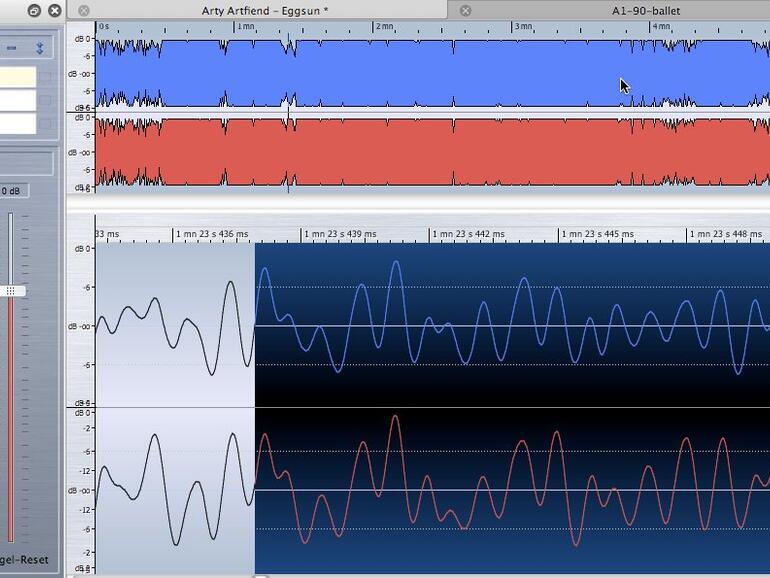Click the 1 mn 23 s 442 ms ruler label
Image resolution: width=770 pixels, height=578 pixels.
click(x=468, y=234)
